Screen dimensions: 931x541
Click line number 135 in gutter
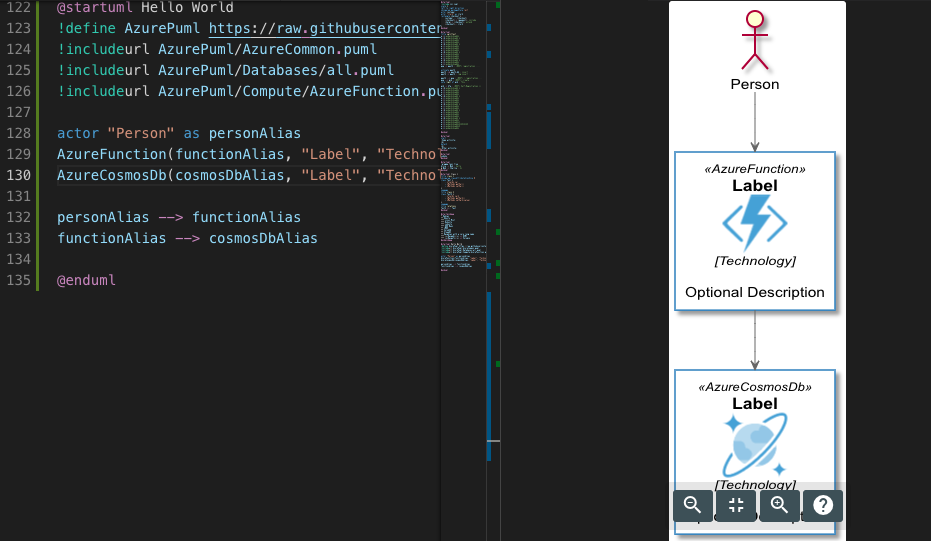click(x=18, y=280)
